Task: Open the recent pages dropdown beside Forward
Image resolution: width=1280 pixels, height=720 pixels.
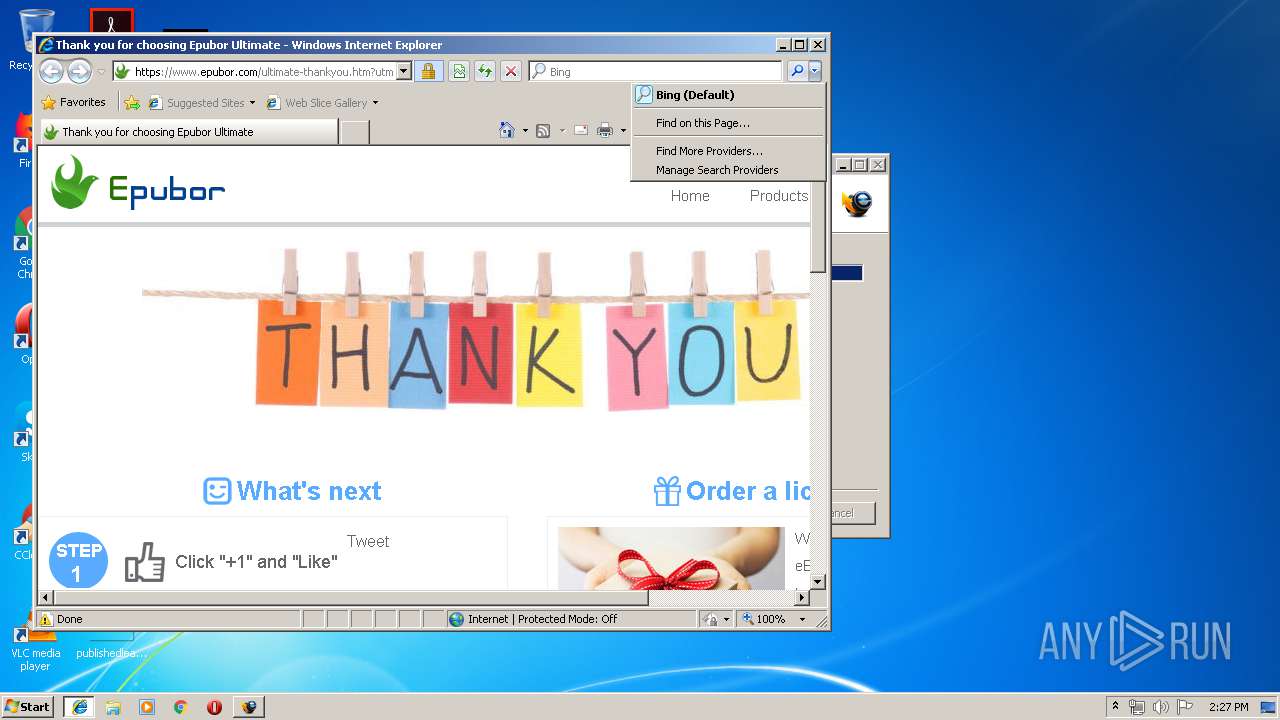Action: pyautogui.click(x=101, y=72)
